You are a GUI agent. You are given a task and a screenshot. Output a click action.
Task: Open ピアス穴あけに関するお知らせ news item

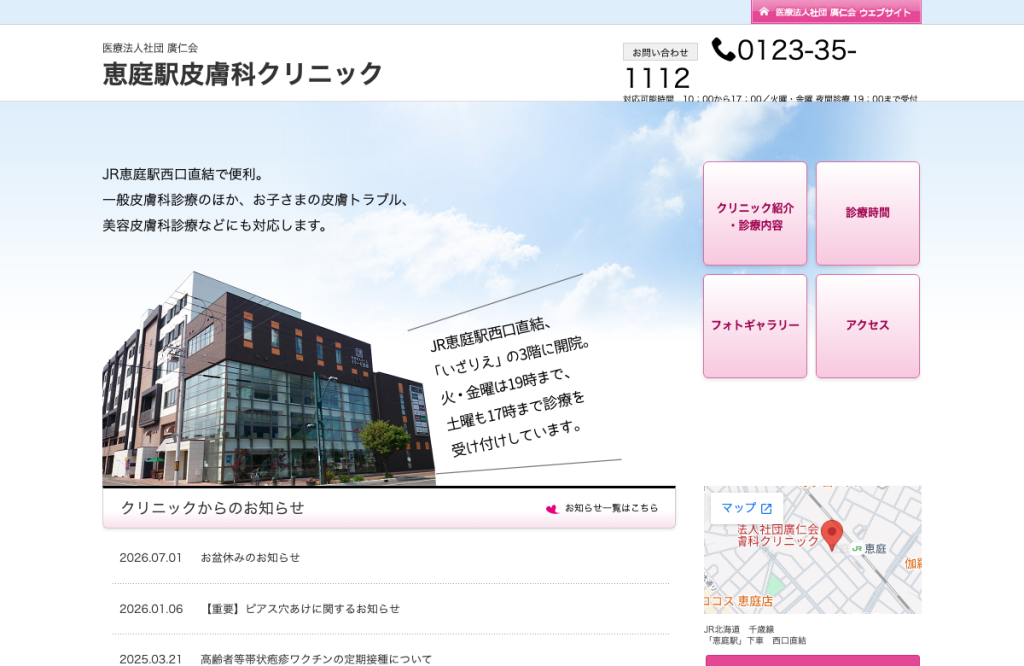pos(301,609)
